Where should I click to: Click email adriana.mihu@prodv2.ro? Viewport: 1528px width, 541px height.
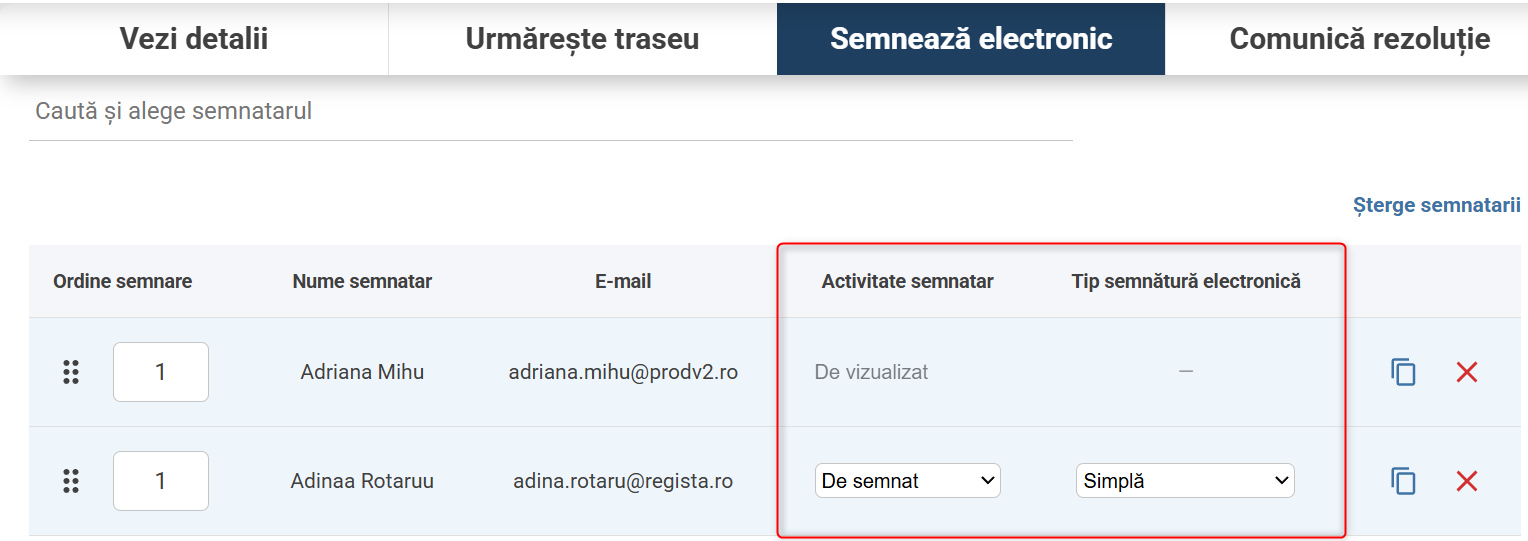(x=623, y=372)
